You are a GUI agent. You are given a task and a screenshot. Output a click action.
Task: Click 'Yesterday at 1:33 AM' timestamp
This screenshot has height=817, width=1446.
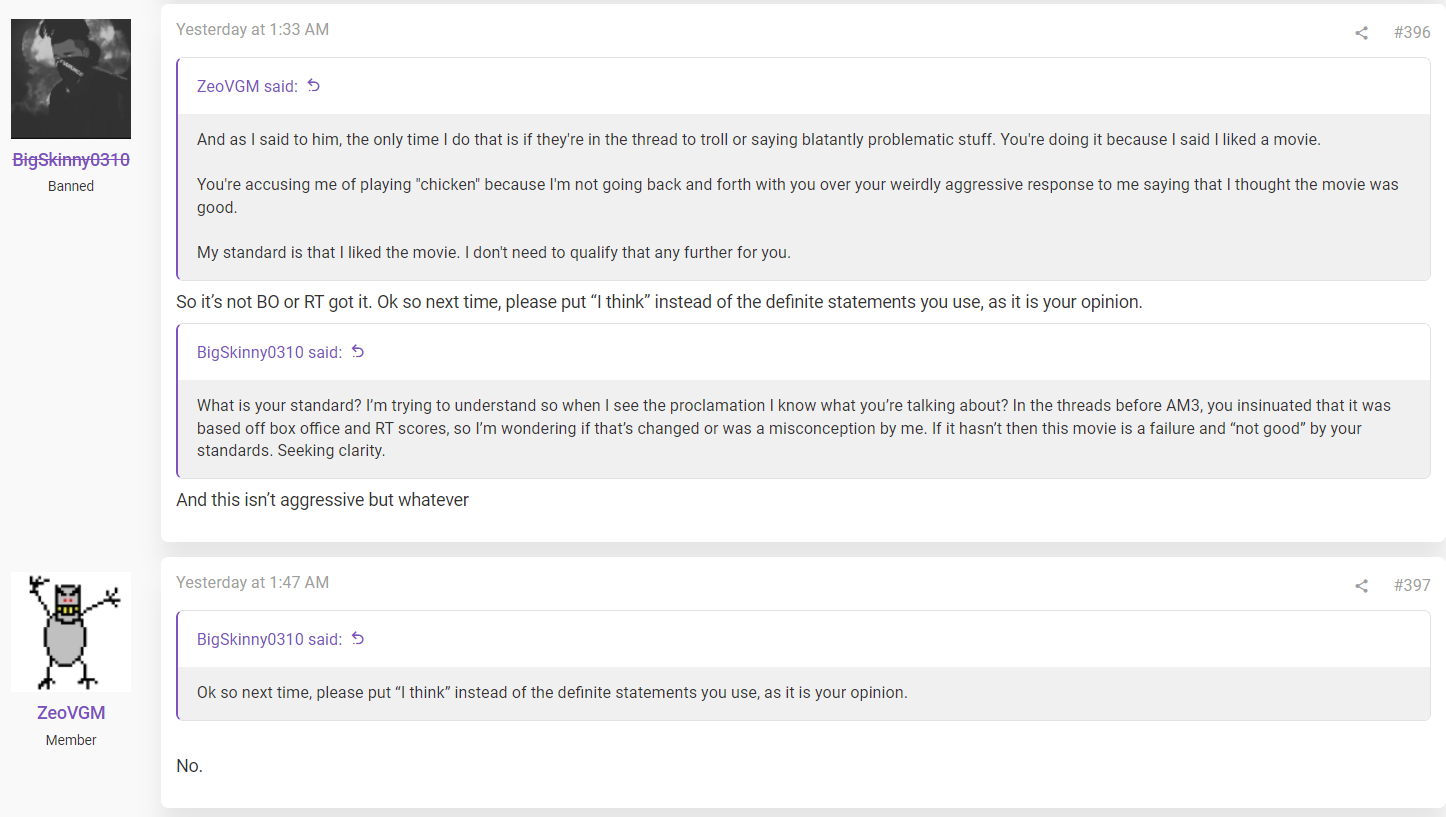[x=252, y=30]
